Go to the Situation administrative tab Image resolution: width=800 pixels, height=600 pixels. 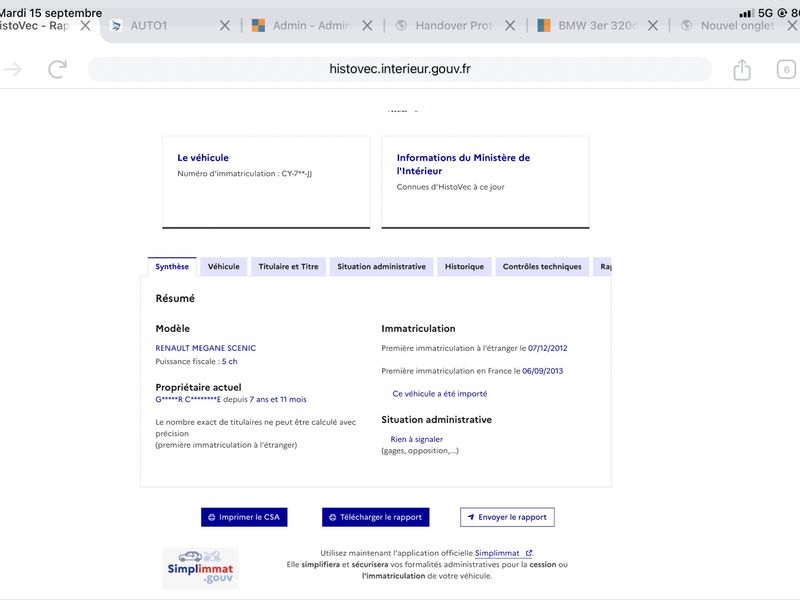[x=382, y=266]
